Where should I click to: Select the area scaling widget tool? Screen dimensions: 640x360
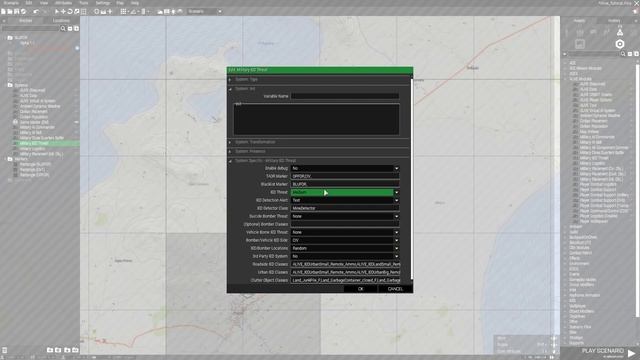coord(83,11)
